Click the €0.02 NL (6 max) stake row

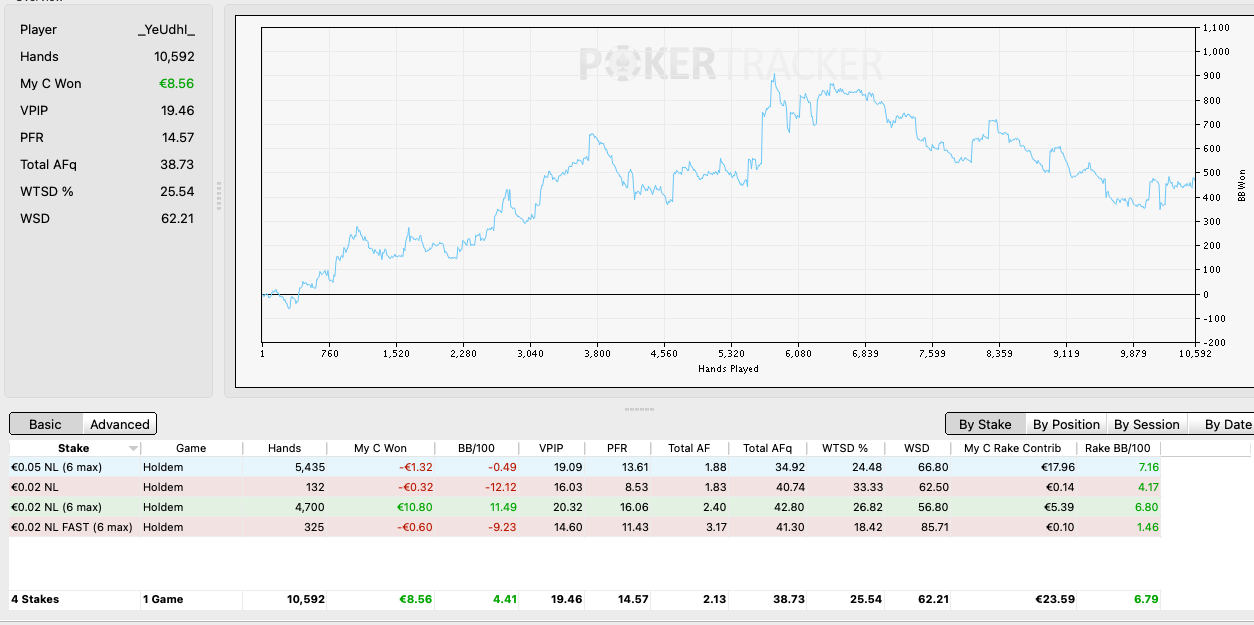585,507
